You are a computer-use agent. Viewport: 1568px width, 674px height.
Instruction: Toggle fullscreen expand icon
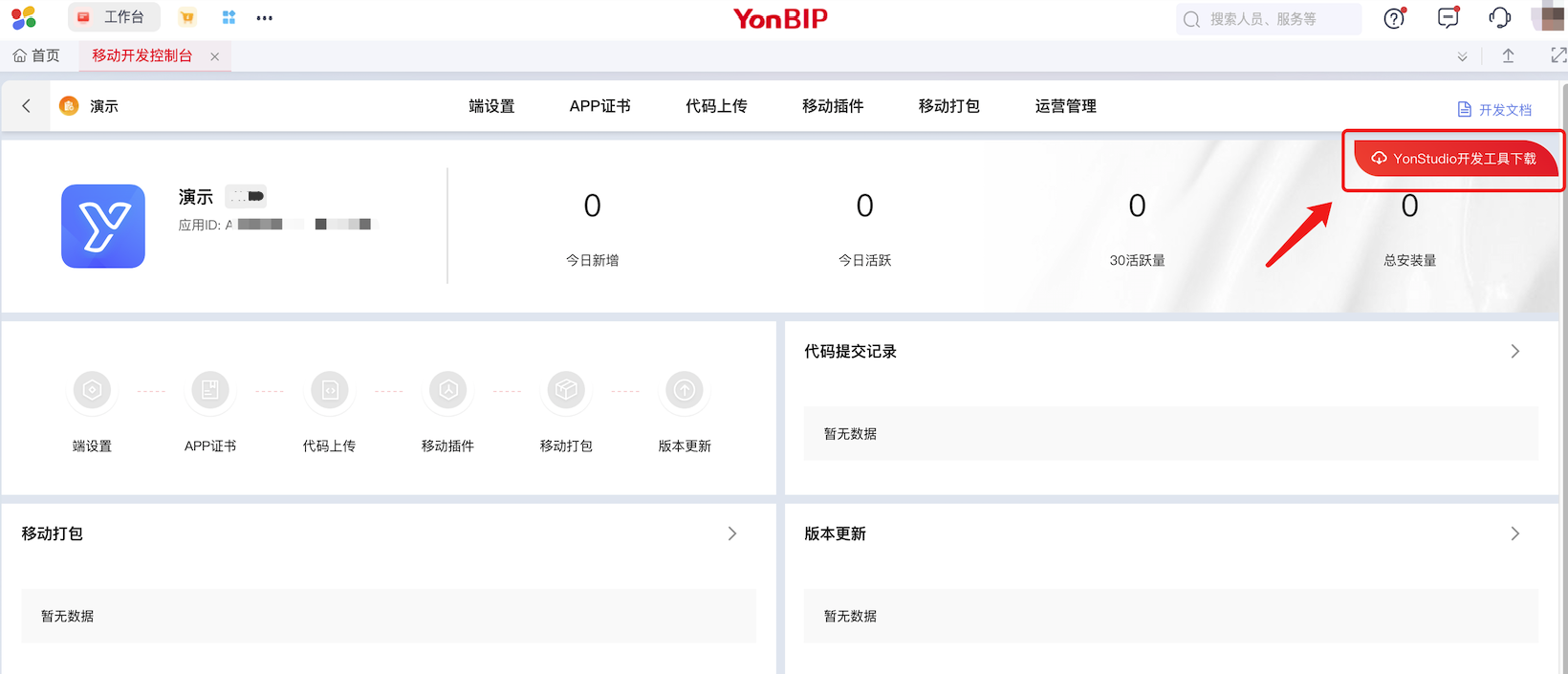pos(1558,55)
